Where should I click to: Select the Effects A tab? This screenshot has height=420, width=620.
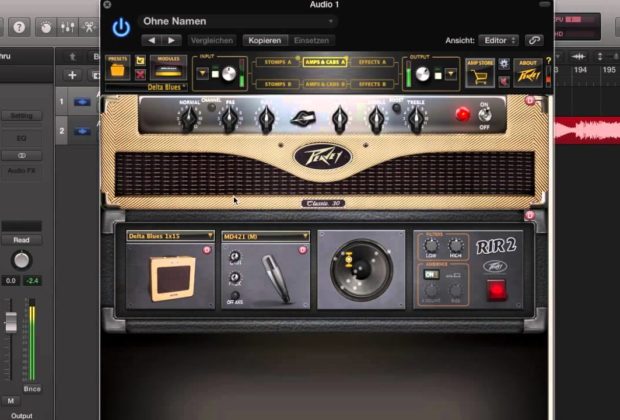[x=372, y=62]
